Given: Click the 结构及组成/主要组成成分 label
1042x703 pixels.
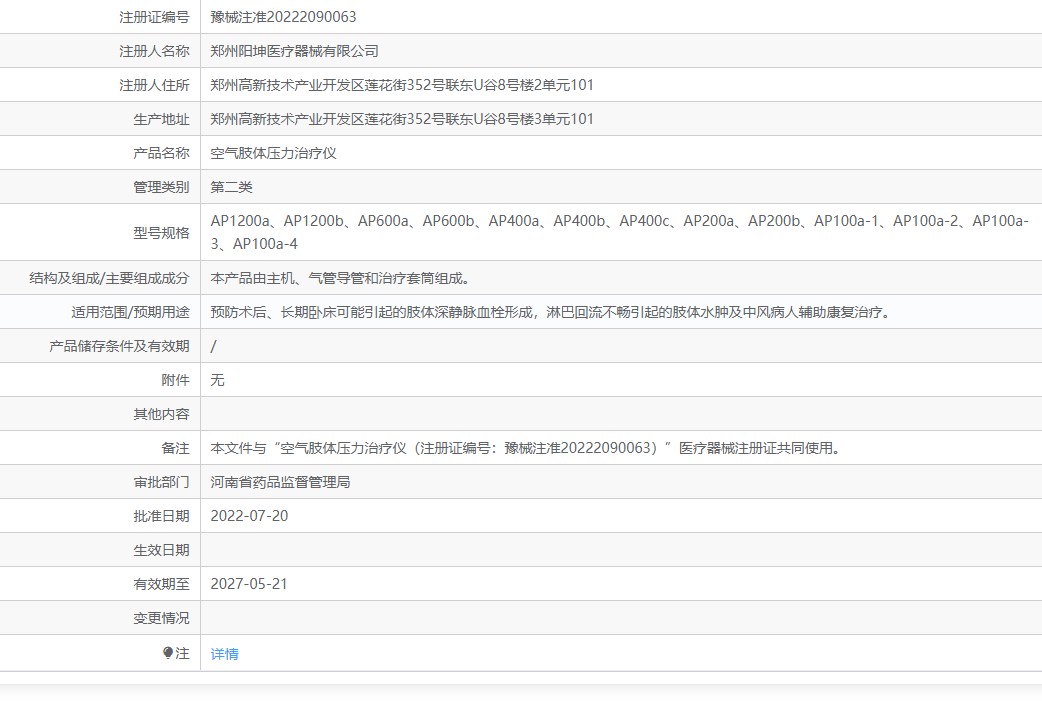Looking at the screenshot, I should click(x=109, y=278).
